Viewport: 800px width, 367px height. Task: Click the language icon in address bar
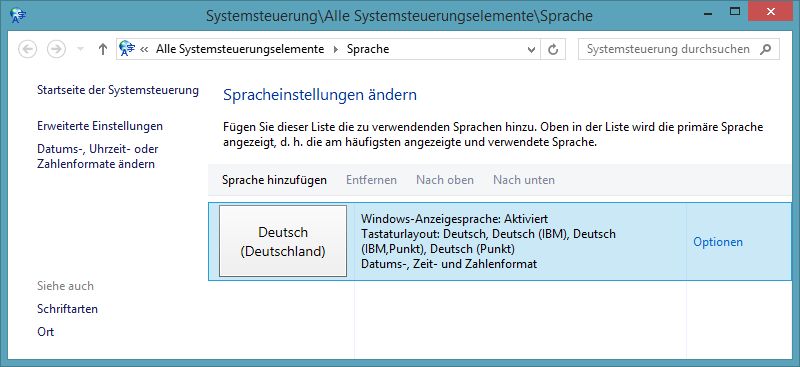(x=127, y=49)
